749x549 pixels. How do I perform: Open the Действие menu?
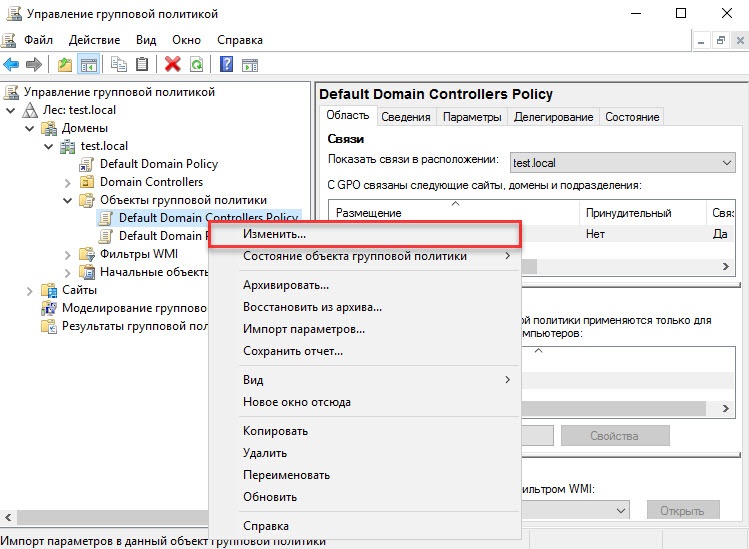[94, 40]
